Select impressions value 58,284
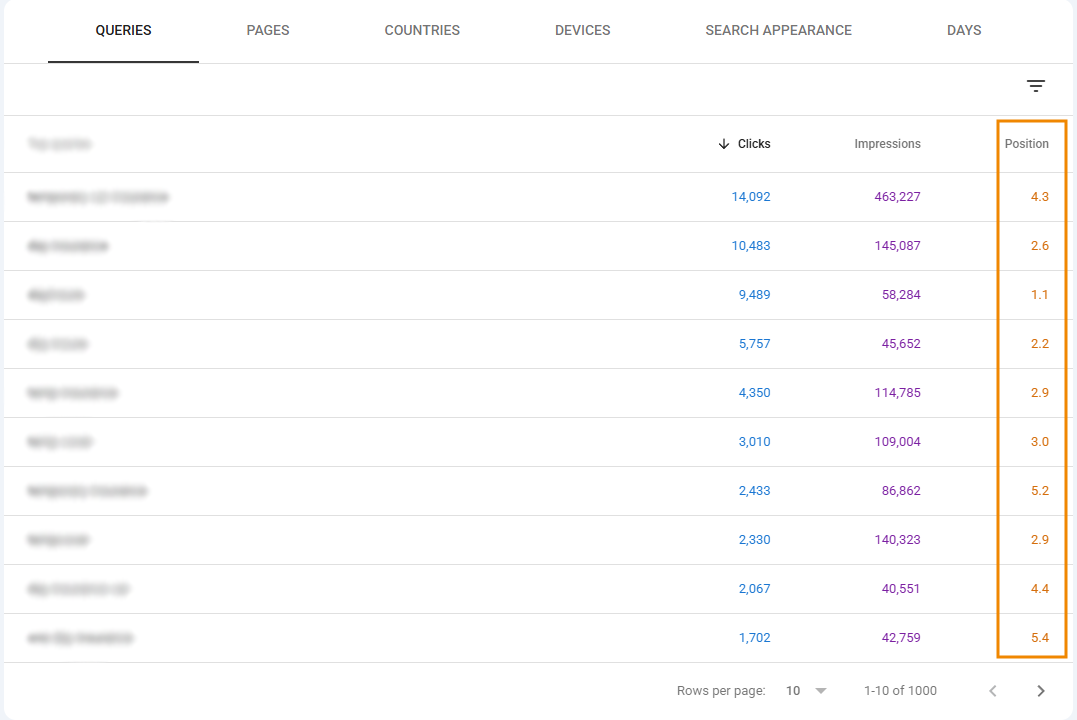Viewport: 1077px width, 720px height. (901, 295)
